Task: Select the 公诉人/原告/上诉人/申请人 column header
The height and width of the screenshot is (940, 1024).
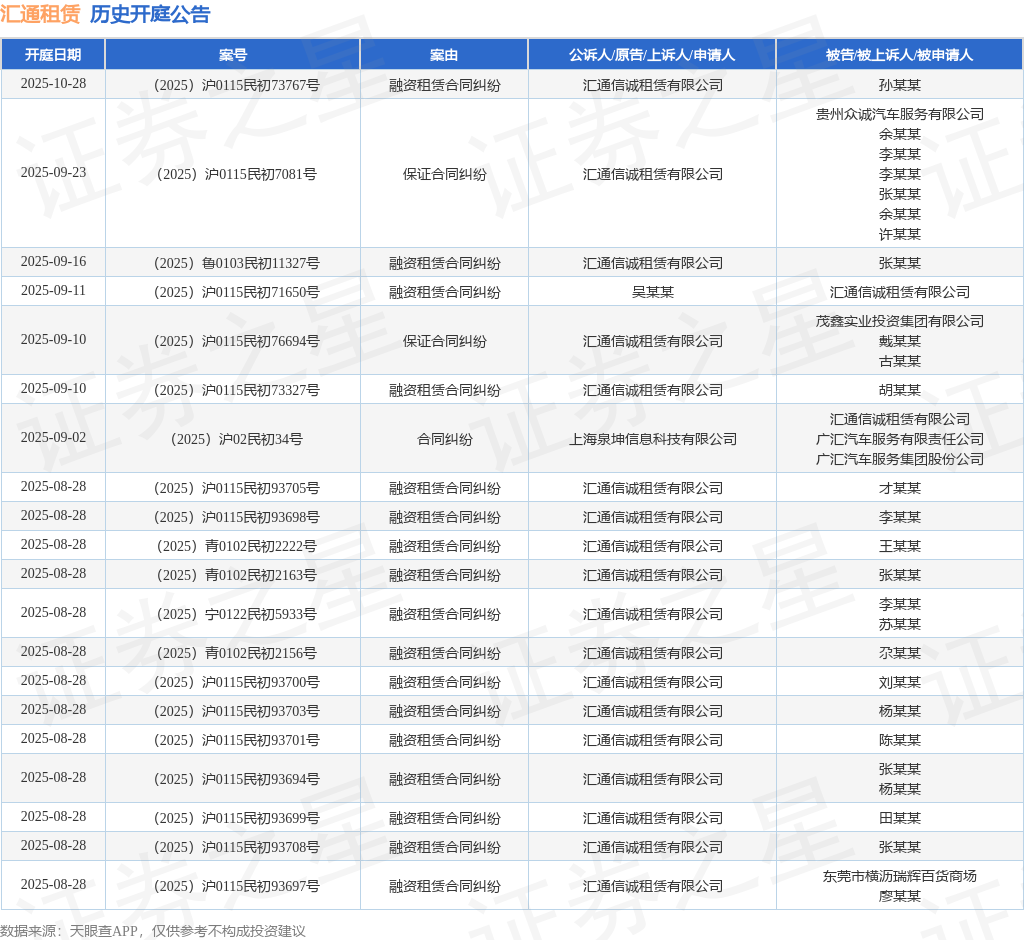Action: (652, 55)
